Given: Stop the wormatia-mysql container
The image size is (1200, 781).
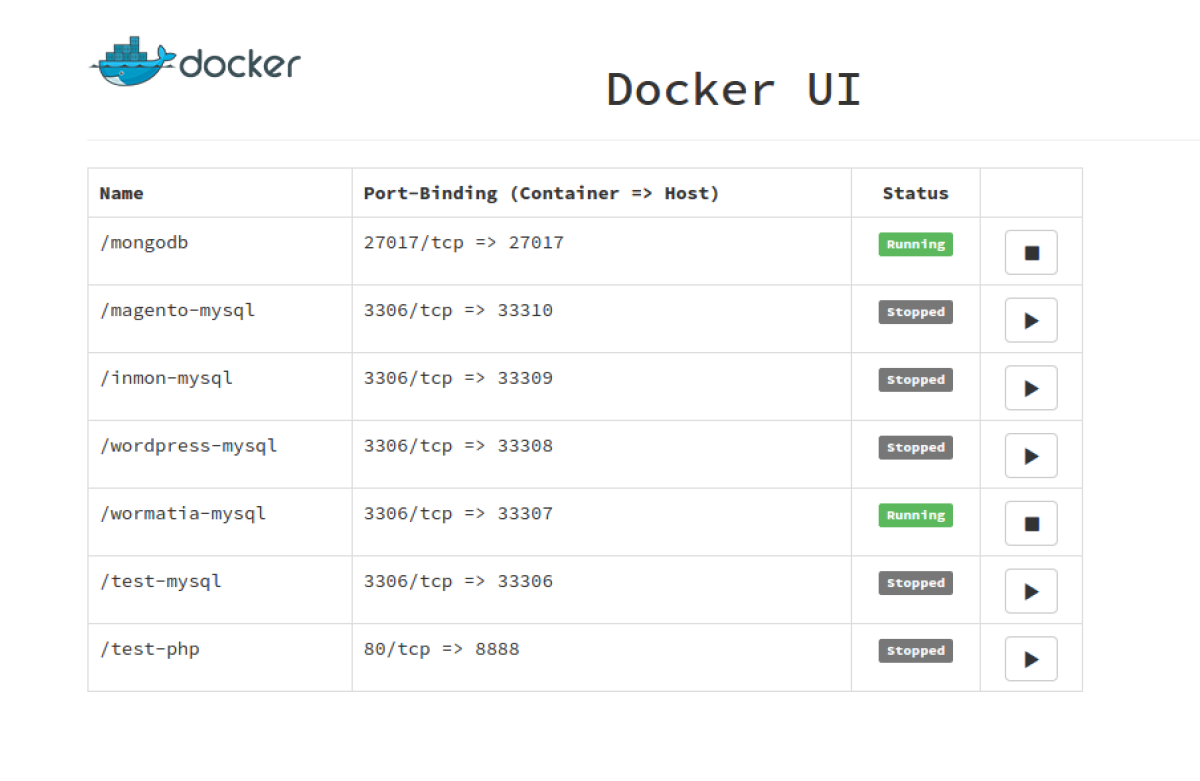Looking at the screenshot, I should tap(1031, 523).
